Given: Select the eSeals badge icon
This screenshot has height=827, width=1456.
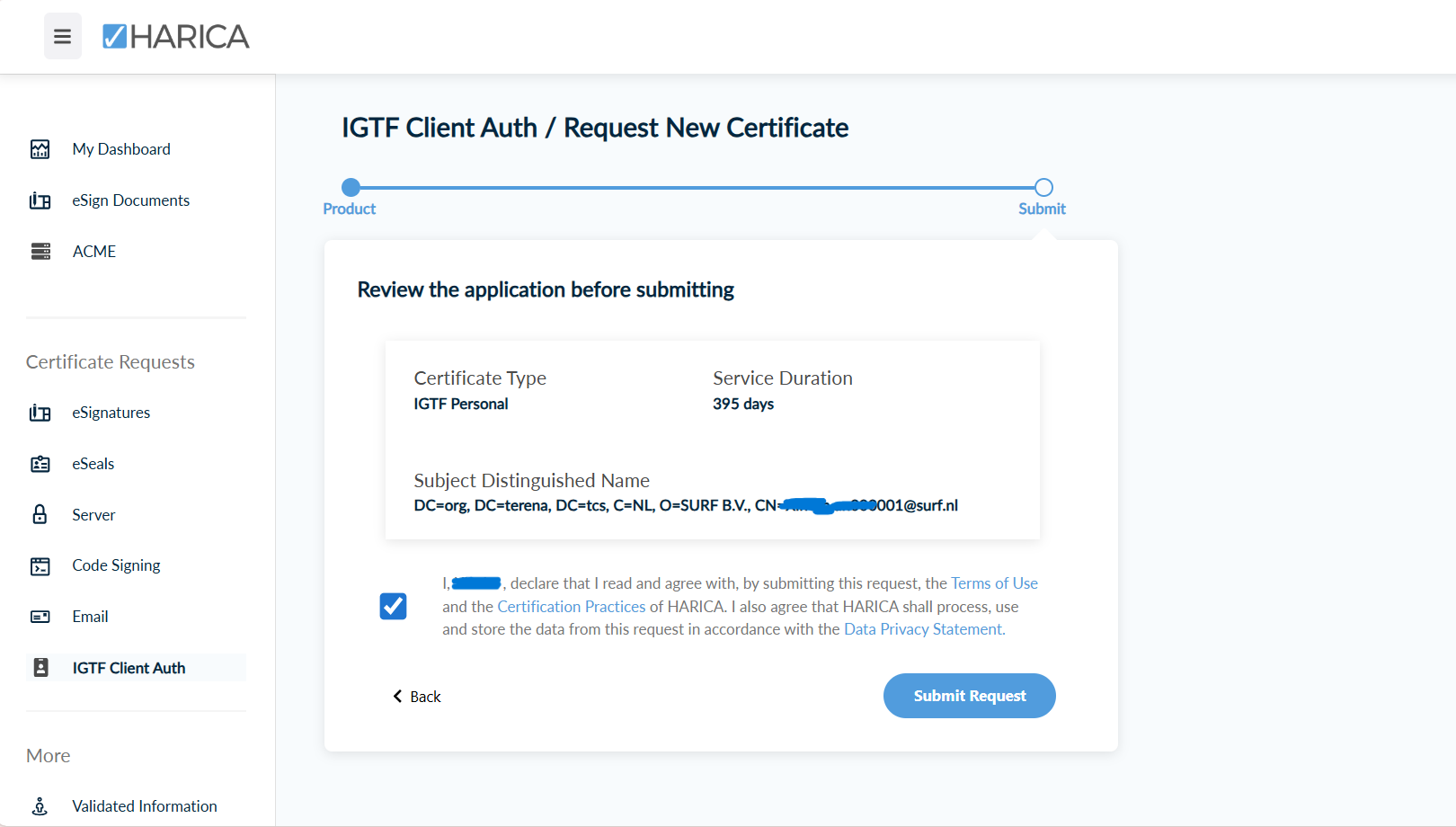Looking at the screenshot, I should (x=40, y=464).
